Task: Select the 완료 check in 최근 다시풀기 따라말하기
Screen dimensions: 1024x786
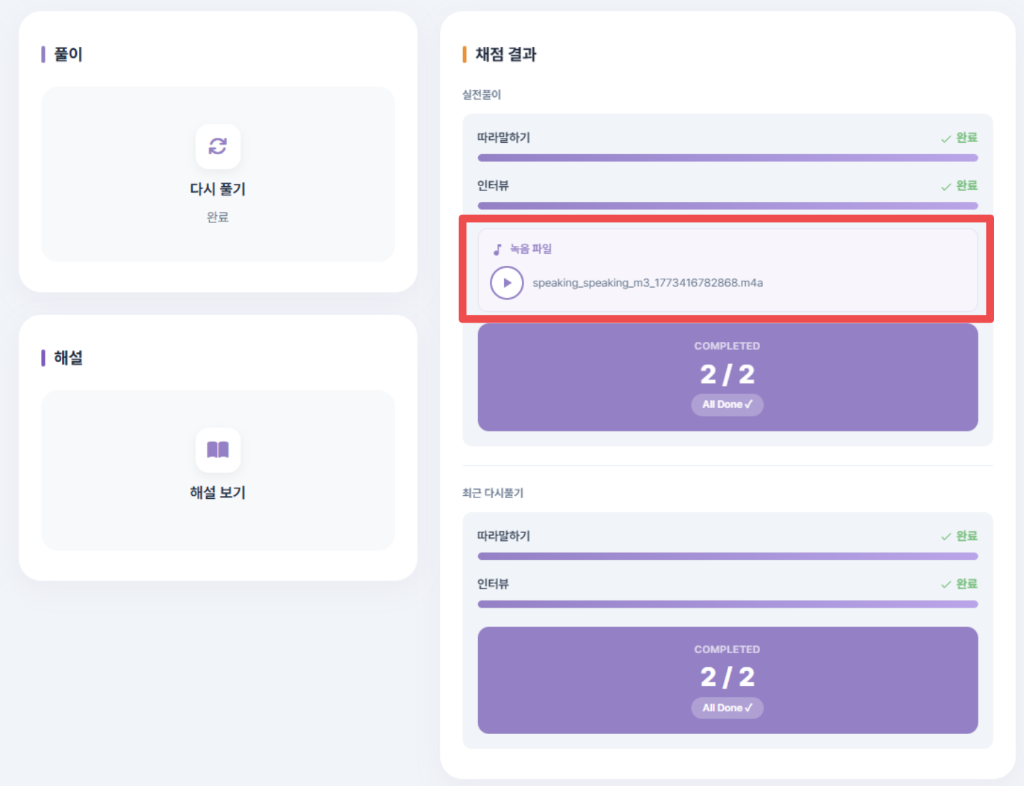Action: [x=948, y=535]
